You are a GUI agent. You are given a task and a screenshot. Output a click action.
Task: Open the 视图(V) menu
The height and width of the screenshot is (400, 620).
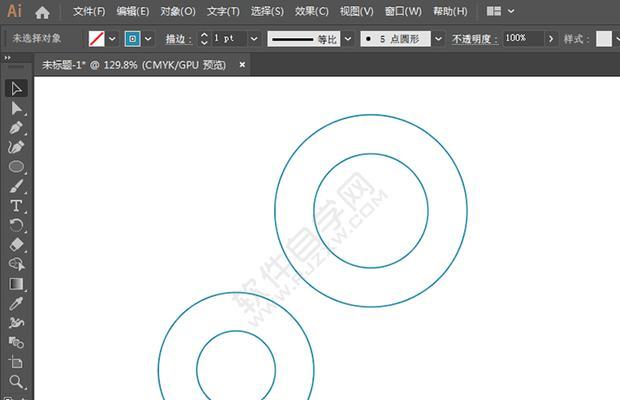[356, 11]
